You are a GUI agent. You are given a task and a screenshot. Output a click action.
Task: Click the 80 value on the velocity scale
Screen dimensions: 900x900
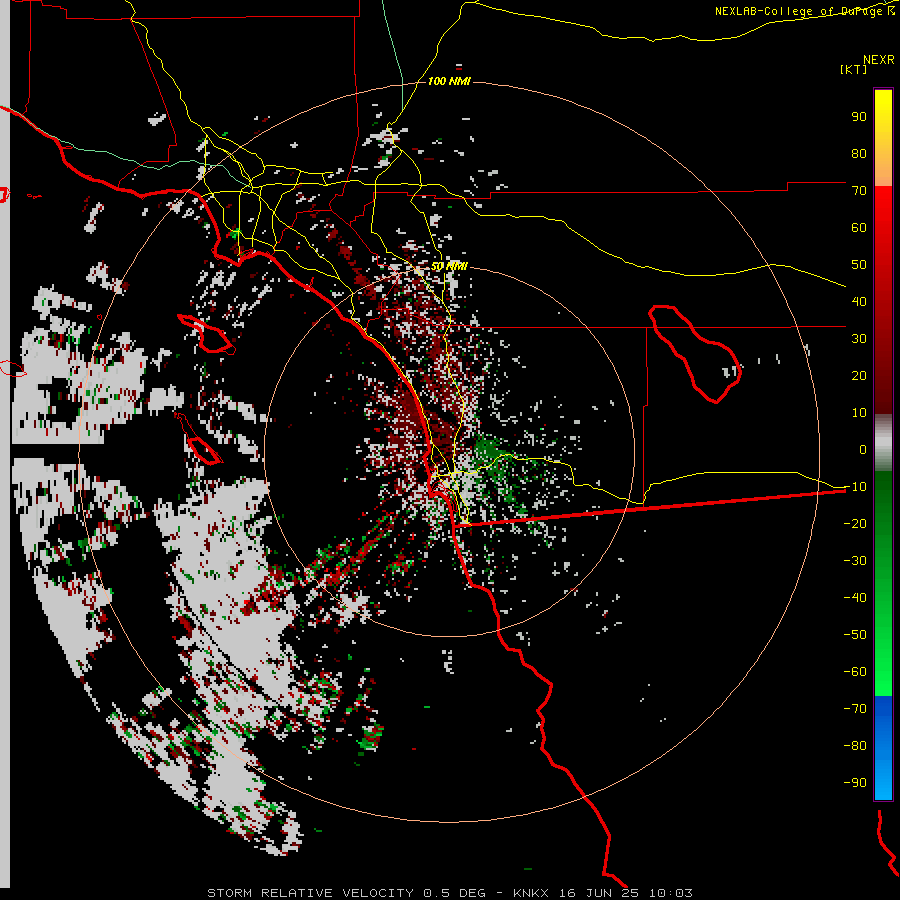pyautogui.click(x=859, y=153)
